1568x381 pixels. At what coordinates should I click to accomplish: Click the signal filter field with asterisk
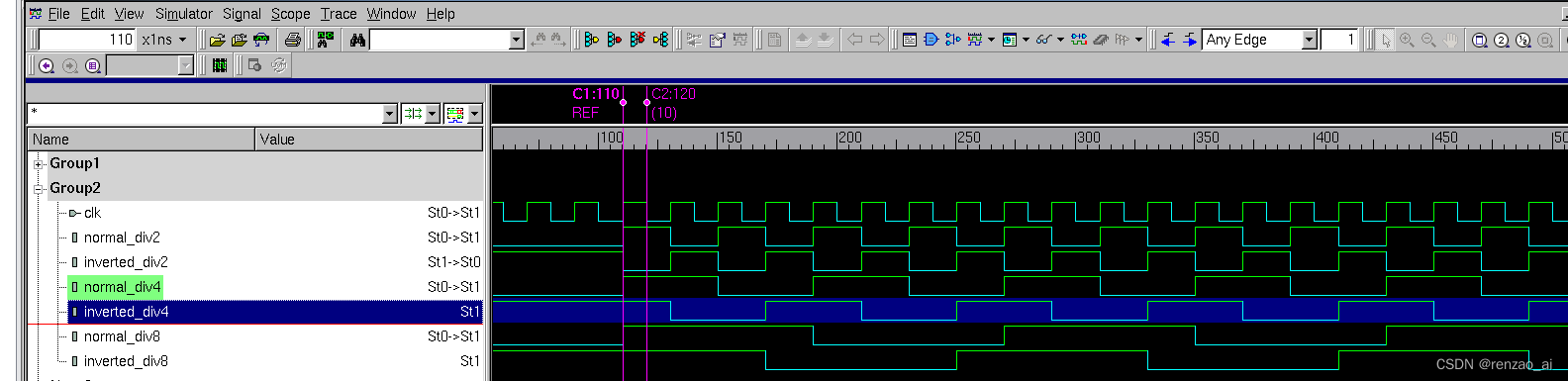point(205,114)
